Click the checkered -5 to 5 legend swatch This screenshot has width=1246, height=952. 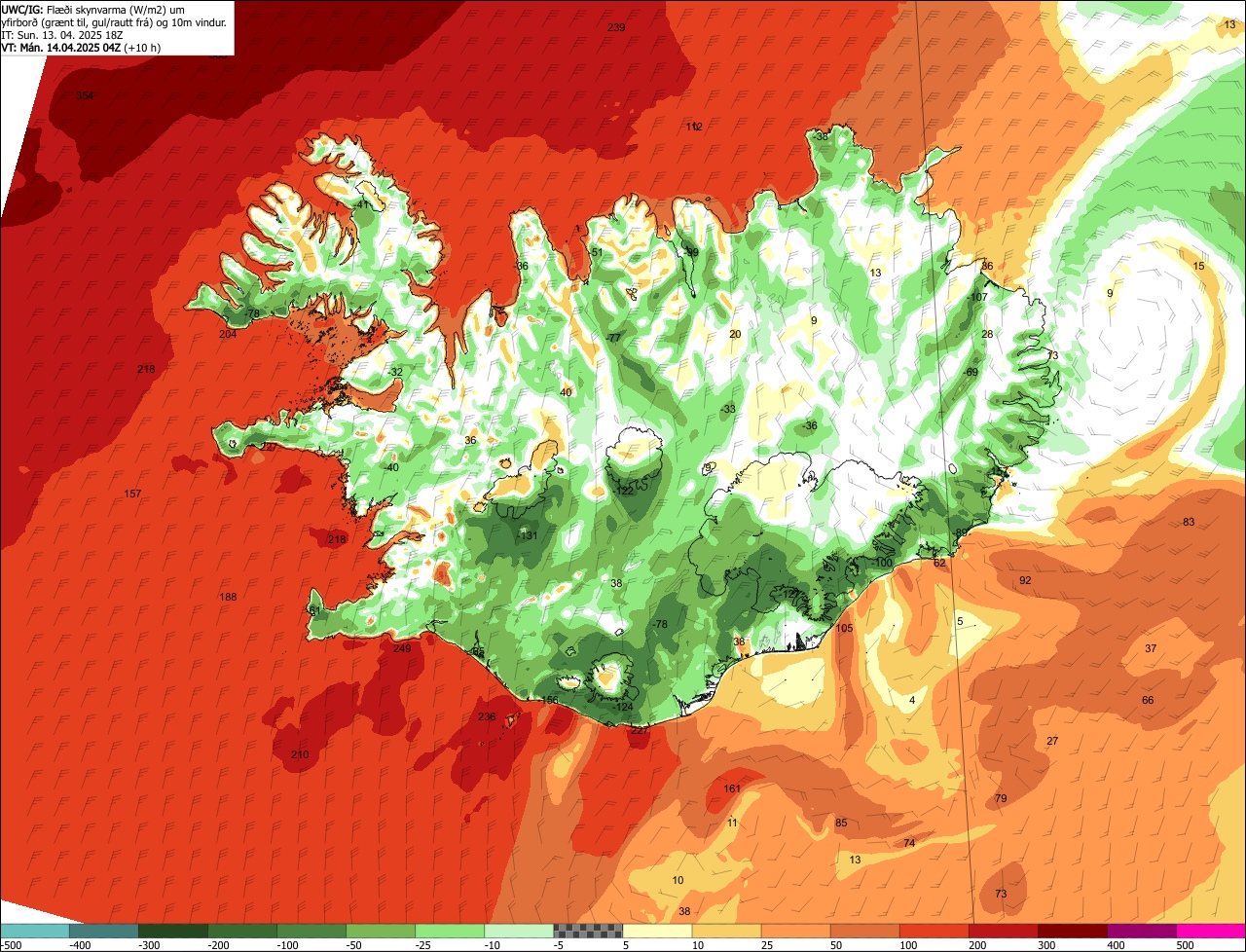pyautogui.click(x=588, y=931)
